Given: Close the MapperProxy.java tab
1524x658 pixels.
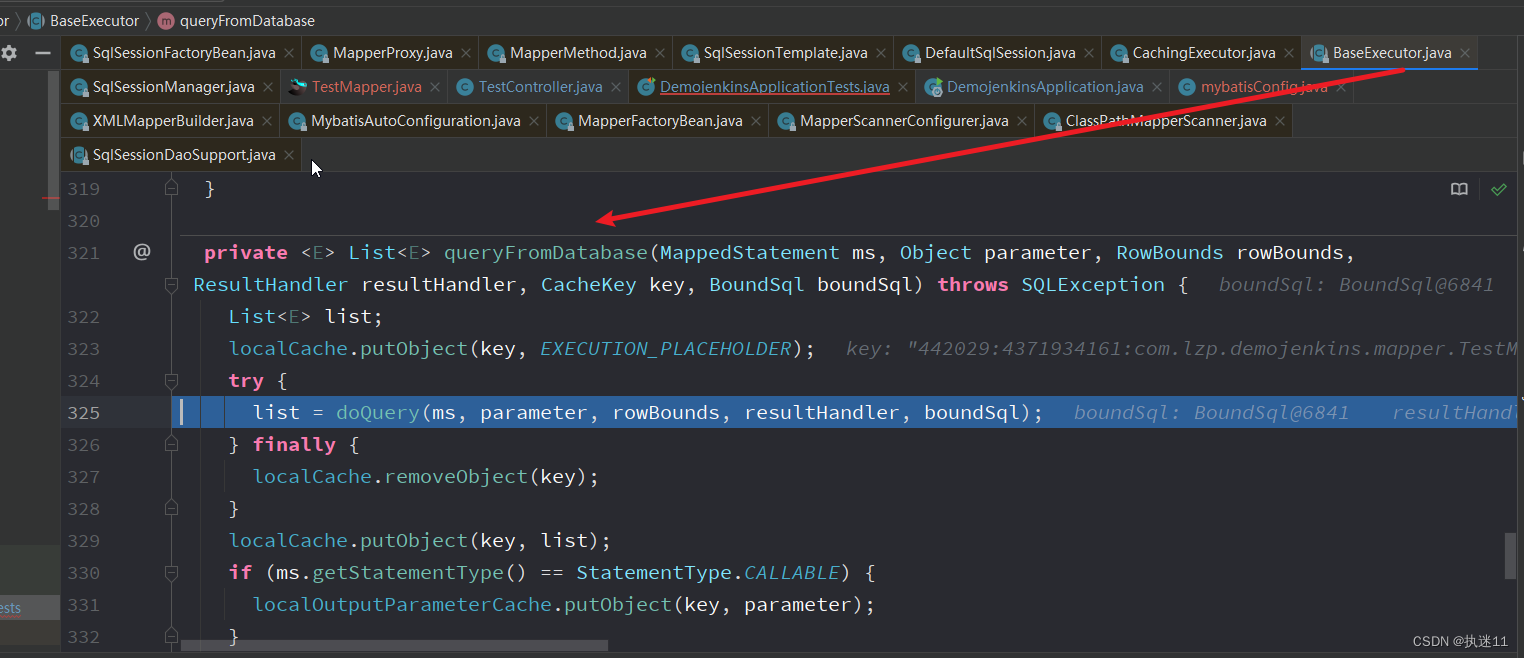Looking at the screenshot, I should 466,53.
